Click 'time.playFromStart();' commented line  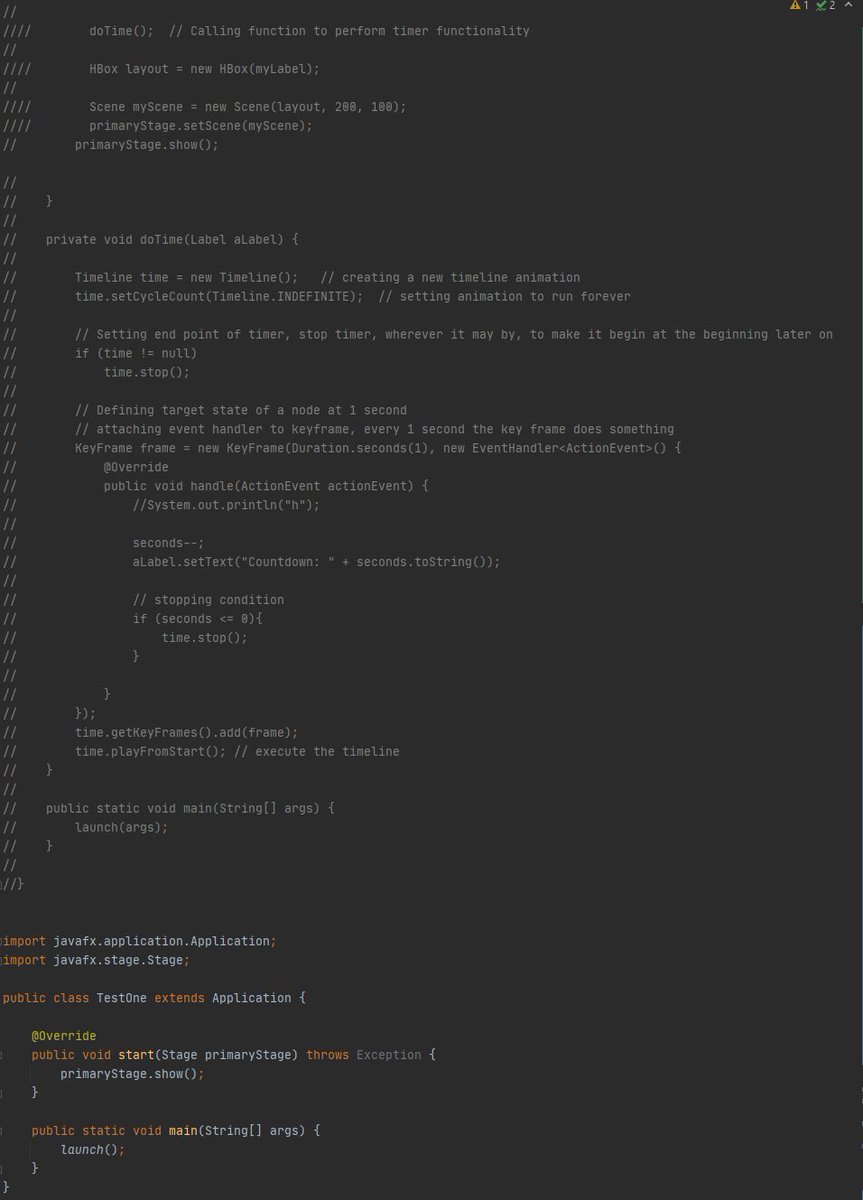150,752
